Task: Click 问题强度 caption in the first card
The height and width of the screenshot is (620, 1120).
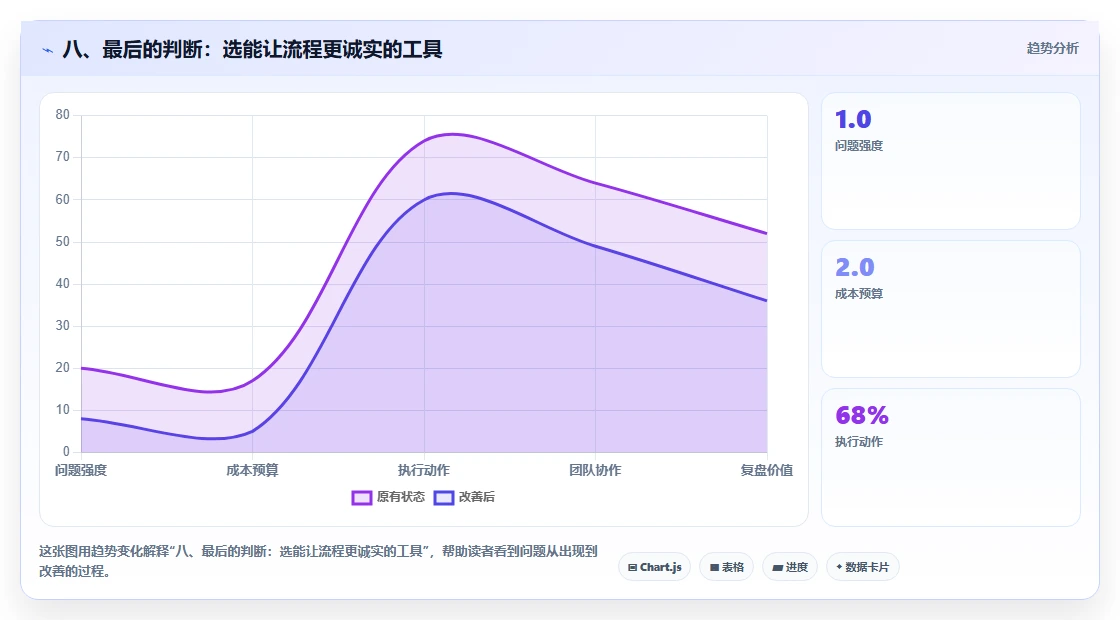Action: pos(859,146)
